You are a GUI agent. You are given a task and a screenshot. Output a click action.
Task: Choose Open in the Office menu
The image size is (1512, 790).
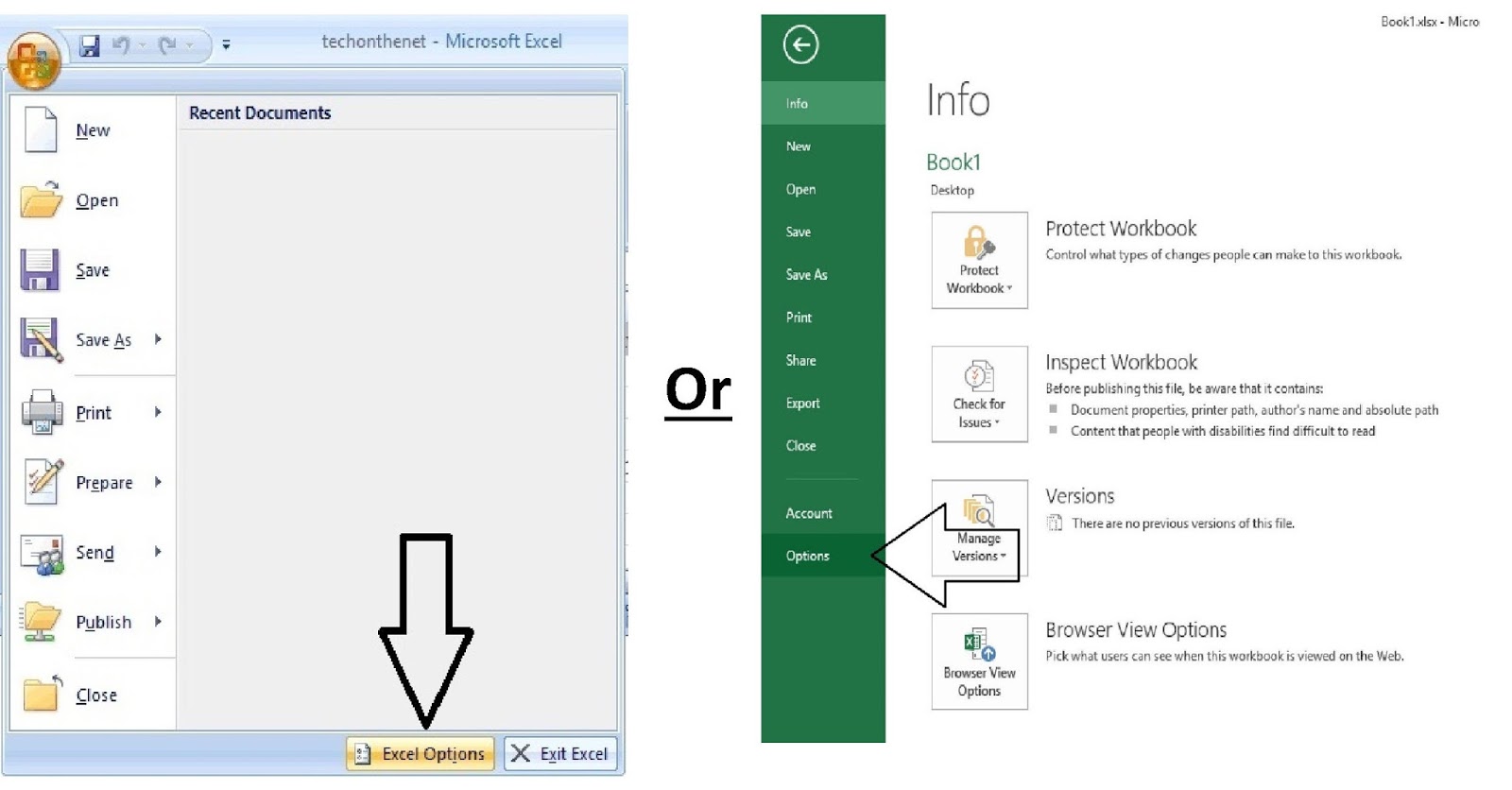(x=93, y=200)
